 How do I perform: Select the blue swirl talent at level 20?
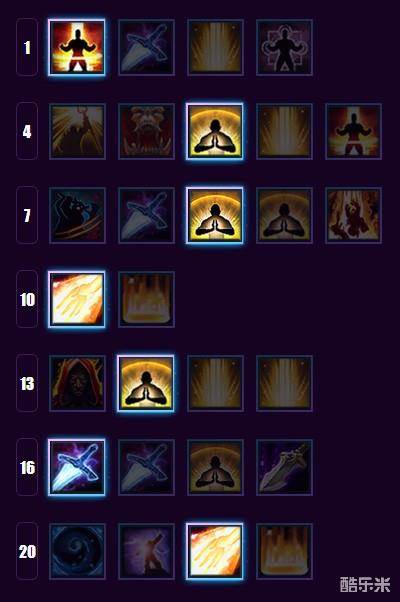[77, 551]
